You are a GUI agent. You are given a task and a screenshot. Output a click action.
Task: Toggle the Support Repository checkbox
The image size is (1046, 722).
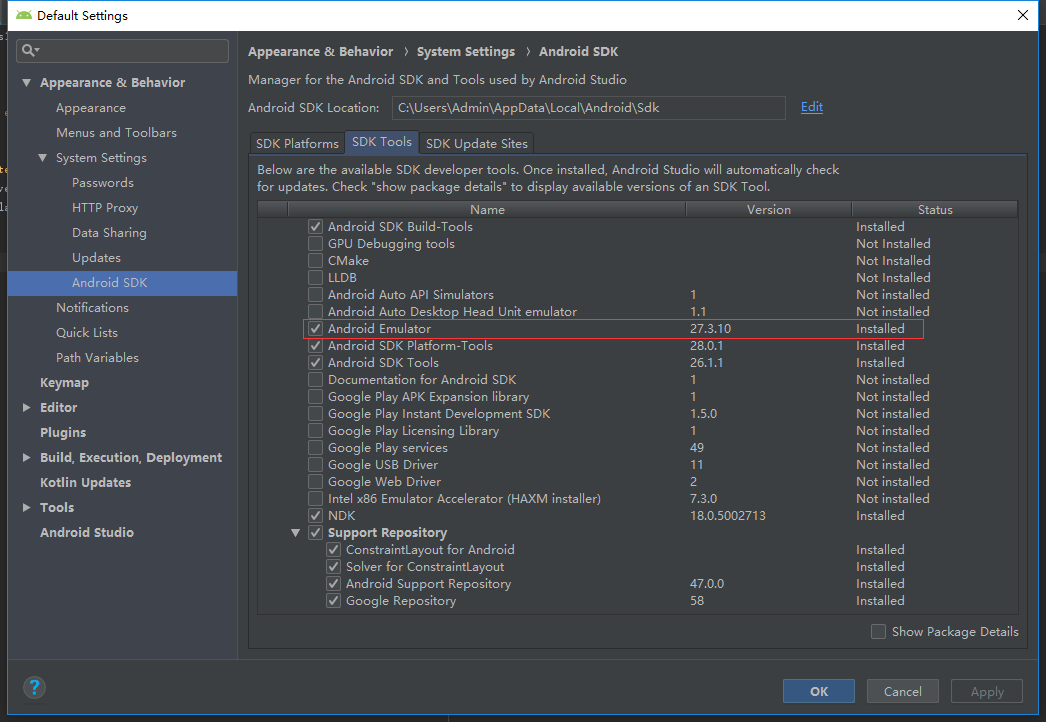(316, 532)
